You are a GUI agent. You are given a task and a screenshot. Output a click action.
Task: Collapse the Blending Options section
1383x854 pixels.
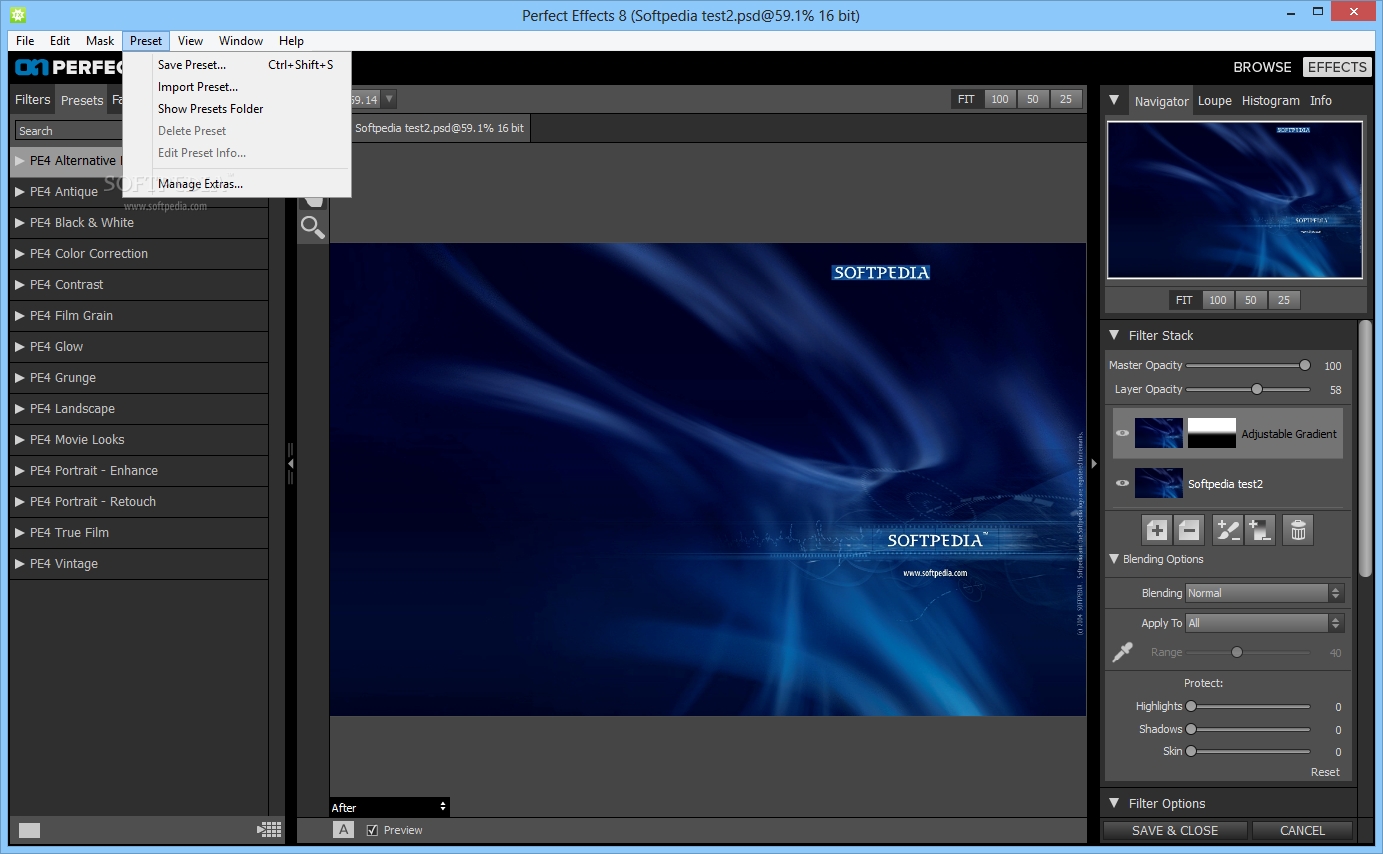1114,559
